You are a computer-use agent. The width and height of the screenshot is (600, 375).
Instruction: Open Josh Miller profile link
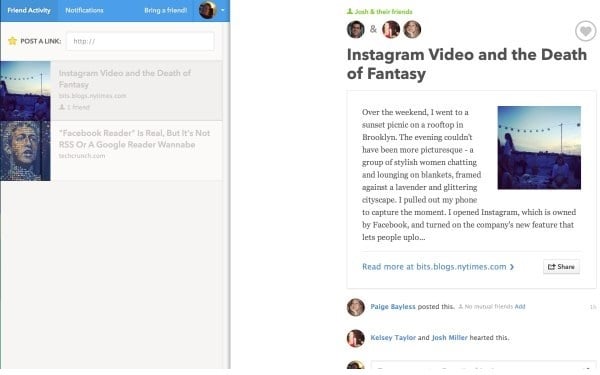pos(450,338)
